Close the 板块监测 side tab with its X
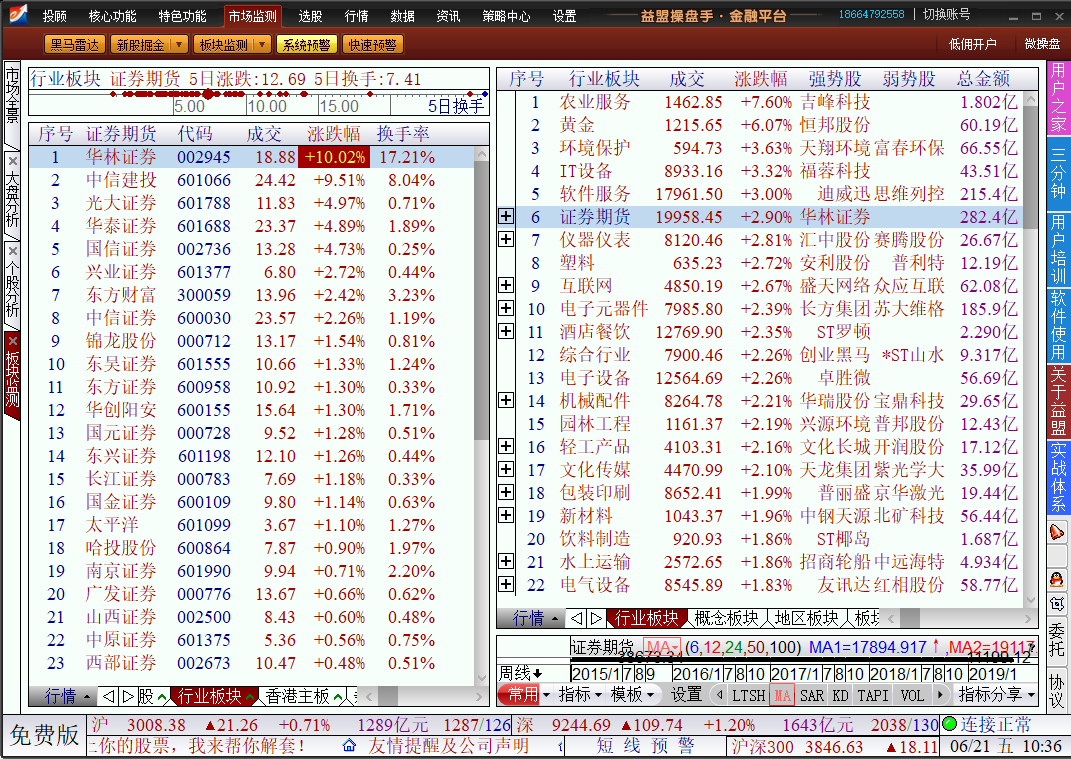The width and height of the screenshot is (1071, 759). click(12, 341)
